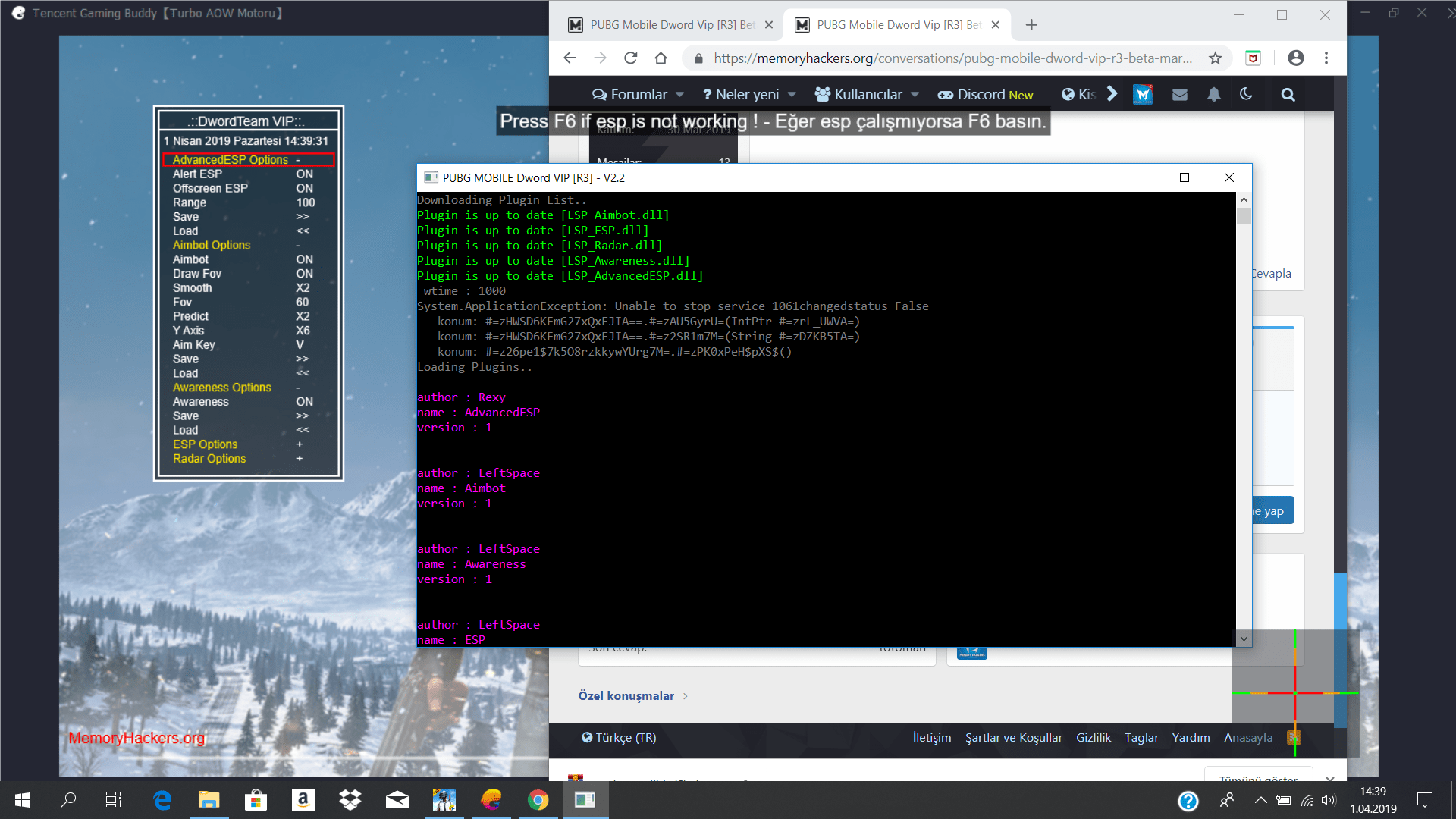
Task: Open Dropbox from the taskbar
Action: (350, 800)
